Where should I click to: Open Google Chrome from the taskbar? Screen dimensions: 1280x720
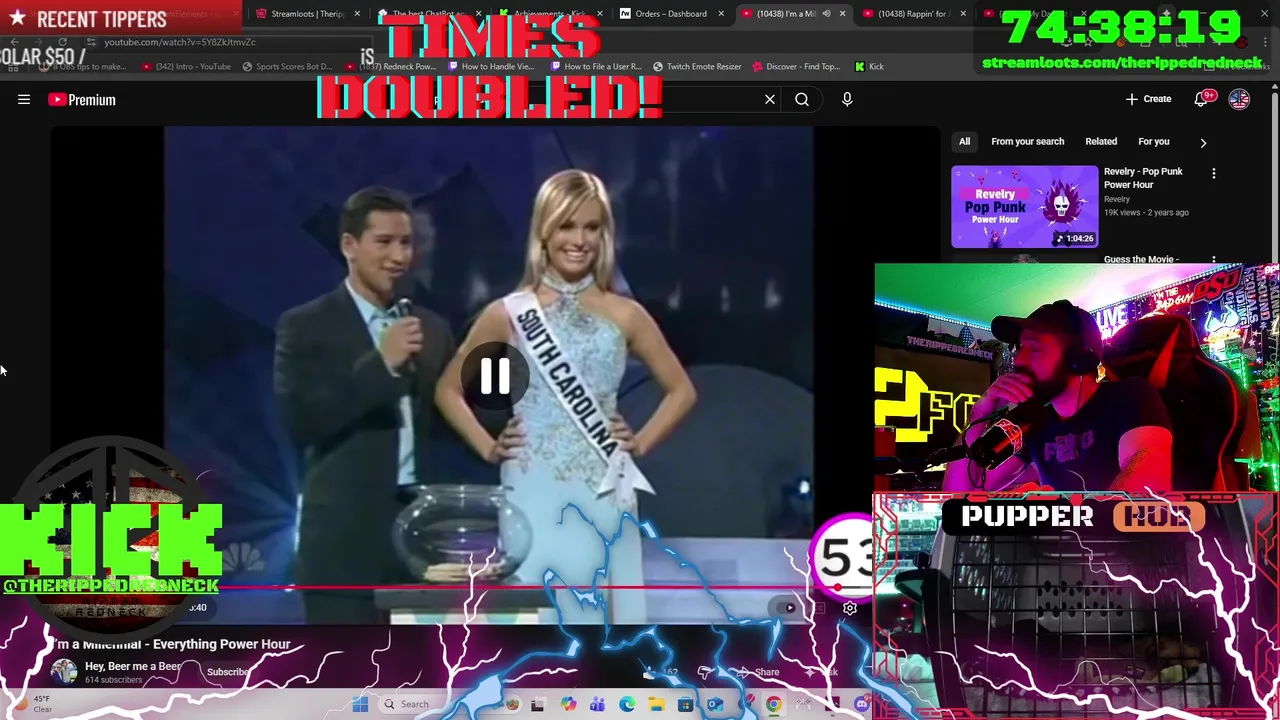(x=774, y=705)
